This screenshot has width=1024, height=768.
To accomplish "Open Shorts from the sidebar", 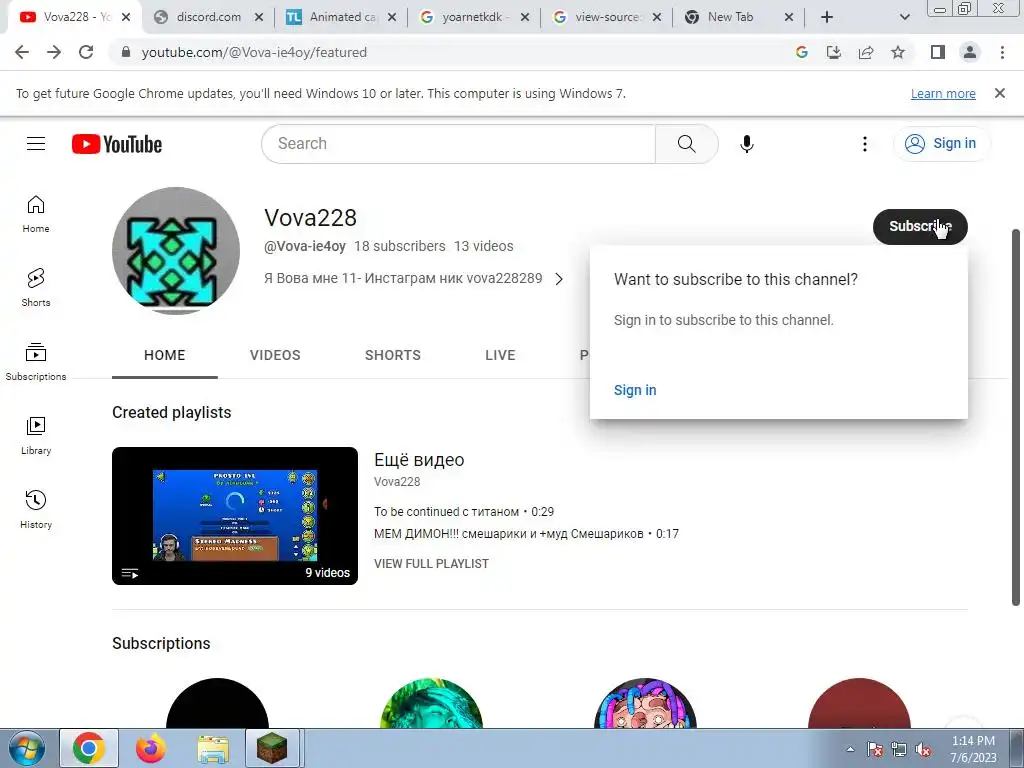I will click(x=36, y=287).
